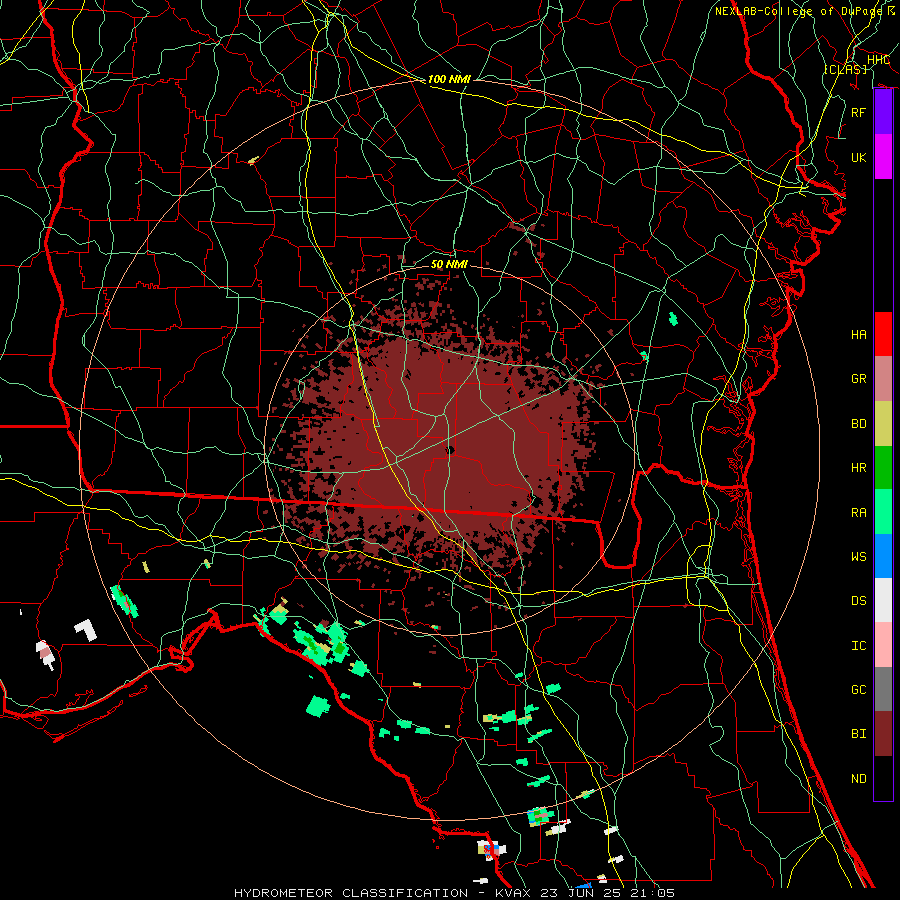Click the HA red legend swatch

(883, 334)
